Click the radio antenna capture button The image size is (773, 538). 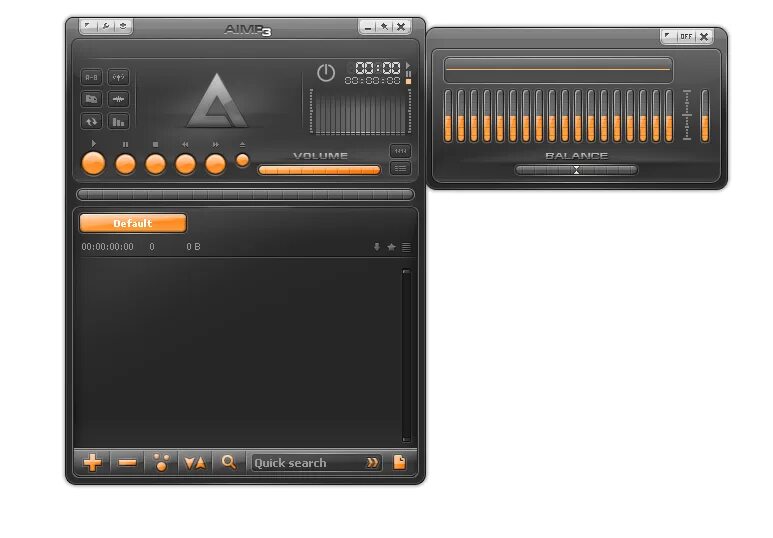pos(118,77)
